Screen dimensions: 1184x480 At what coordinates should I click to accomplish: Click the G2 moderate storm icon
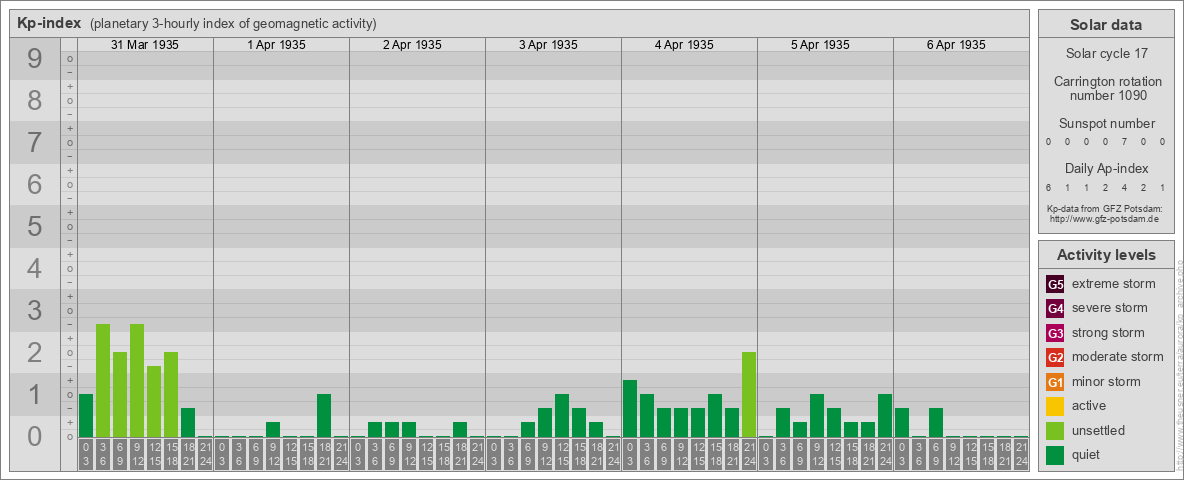[1055, 357]
